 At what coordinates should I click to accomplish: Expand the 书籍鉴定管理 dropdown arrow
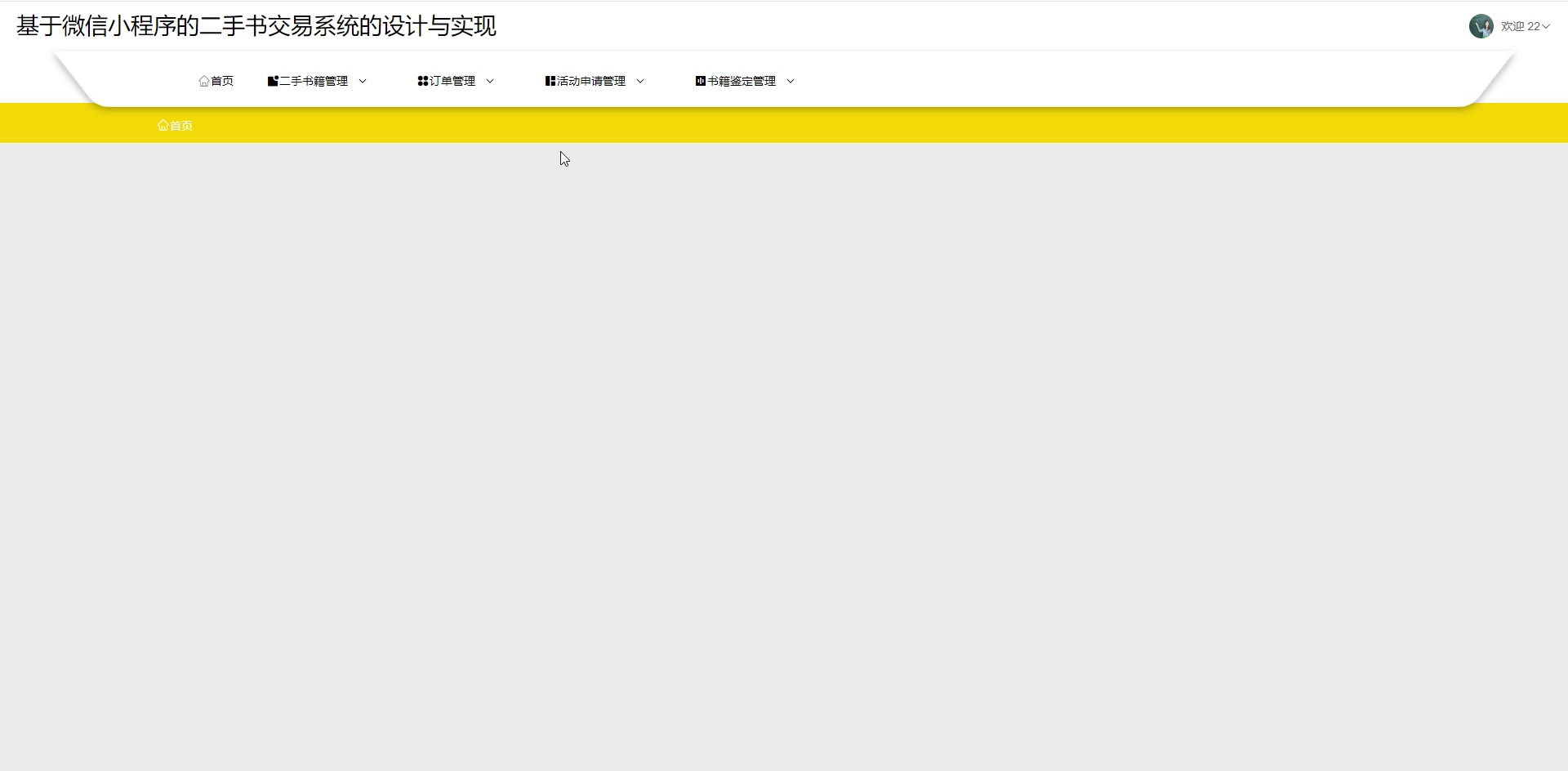coord(791,81)
